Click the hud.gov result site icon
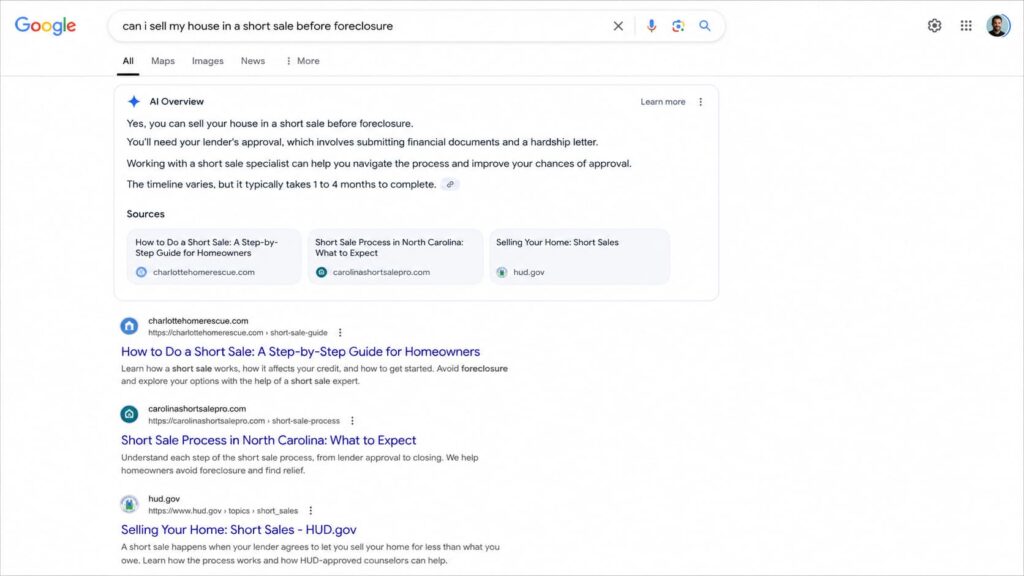The width and height of the screenshot is (1024, 576). pyautogui.click(x=129, y=504)
